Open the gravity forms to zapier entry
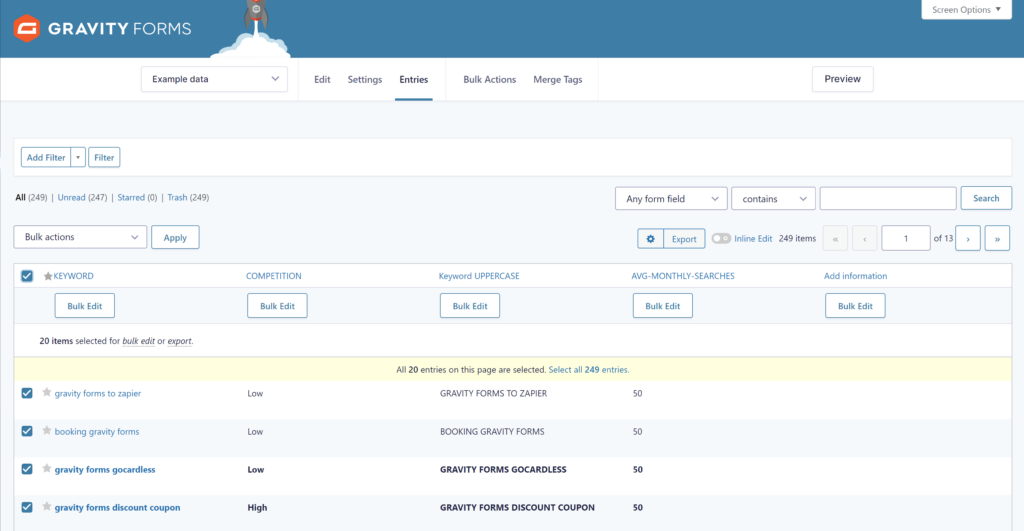 tap(98, 393)
